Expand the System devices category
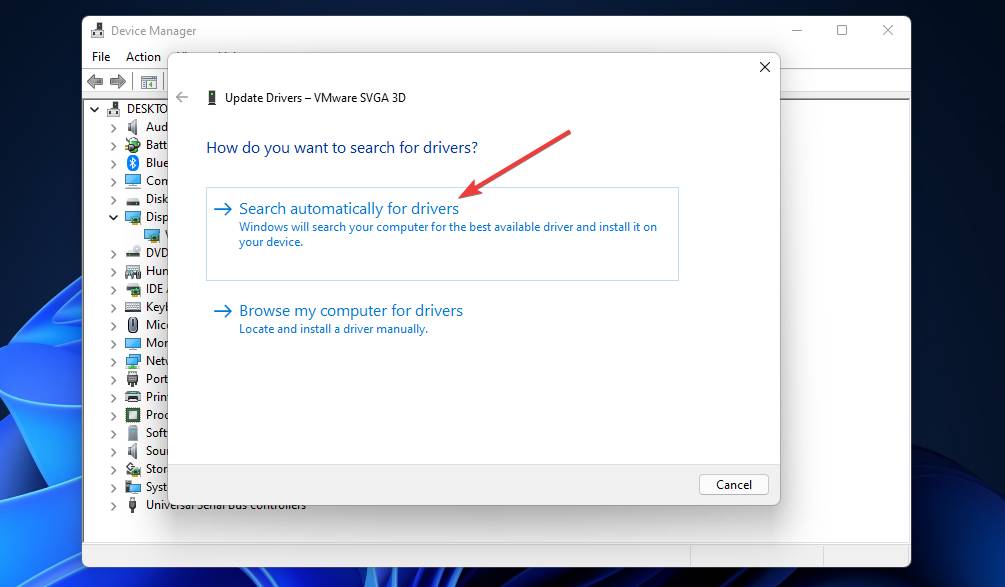The height and width of the screenshot is (587, 1005). tap(113, 488)
